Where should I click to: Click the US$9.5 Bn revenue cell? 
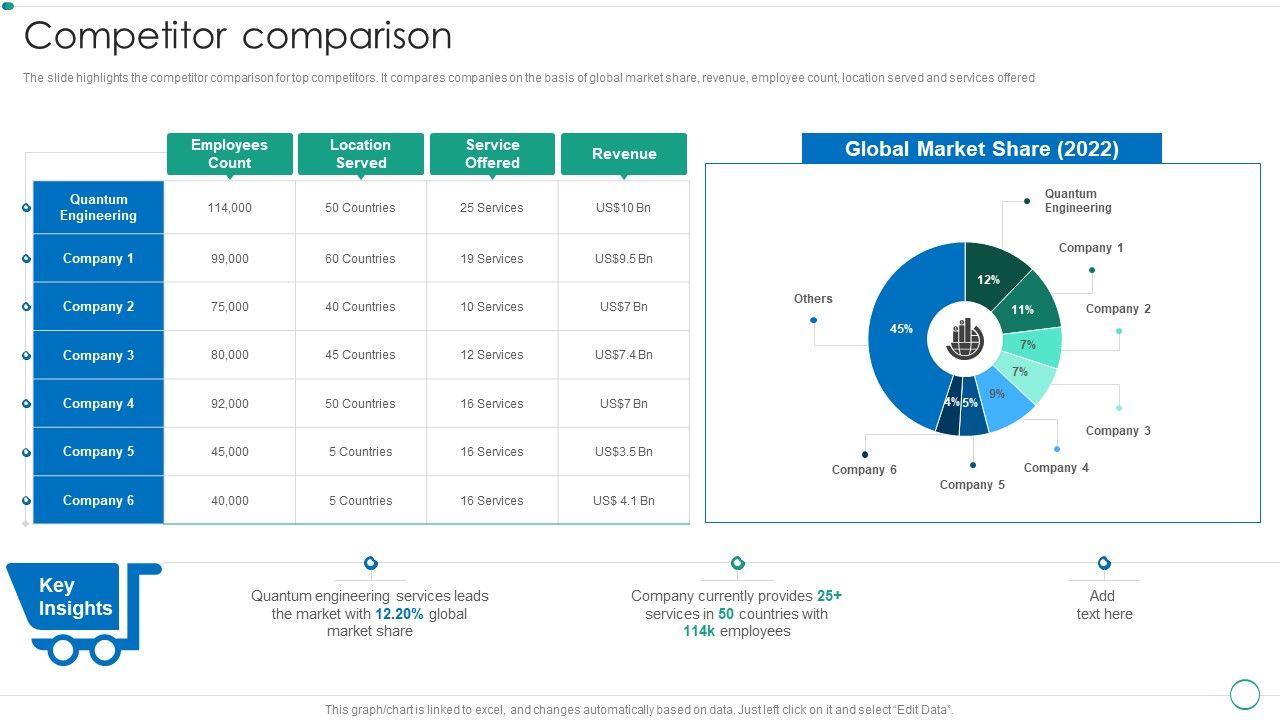point(624,258)
